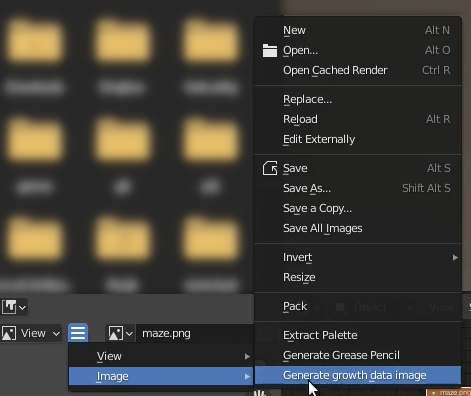This screenshot has height=396, width=471.
Task: Click the editor type icon dropdown above View
Action: [14, 307]
